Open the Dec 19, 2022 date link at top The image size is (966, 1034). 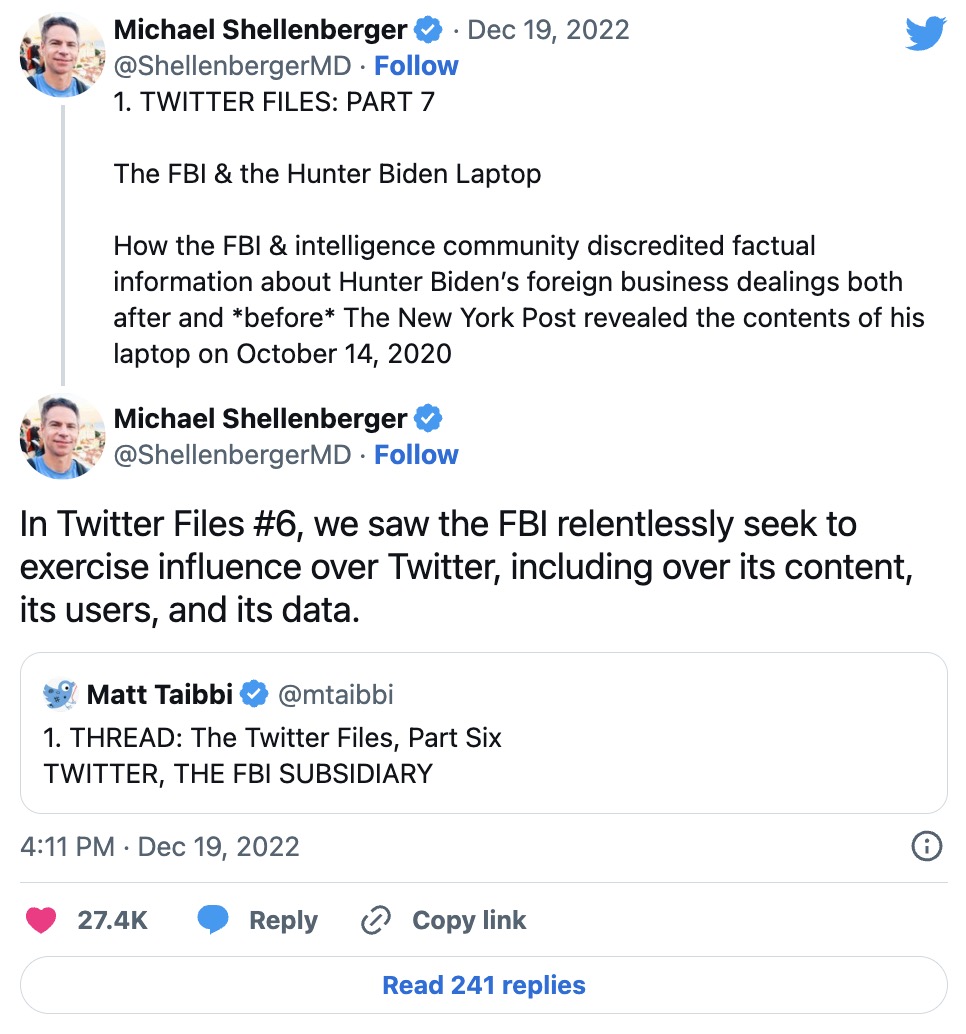pos(548,30)
